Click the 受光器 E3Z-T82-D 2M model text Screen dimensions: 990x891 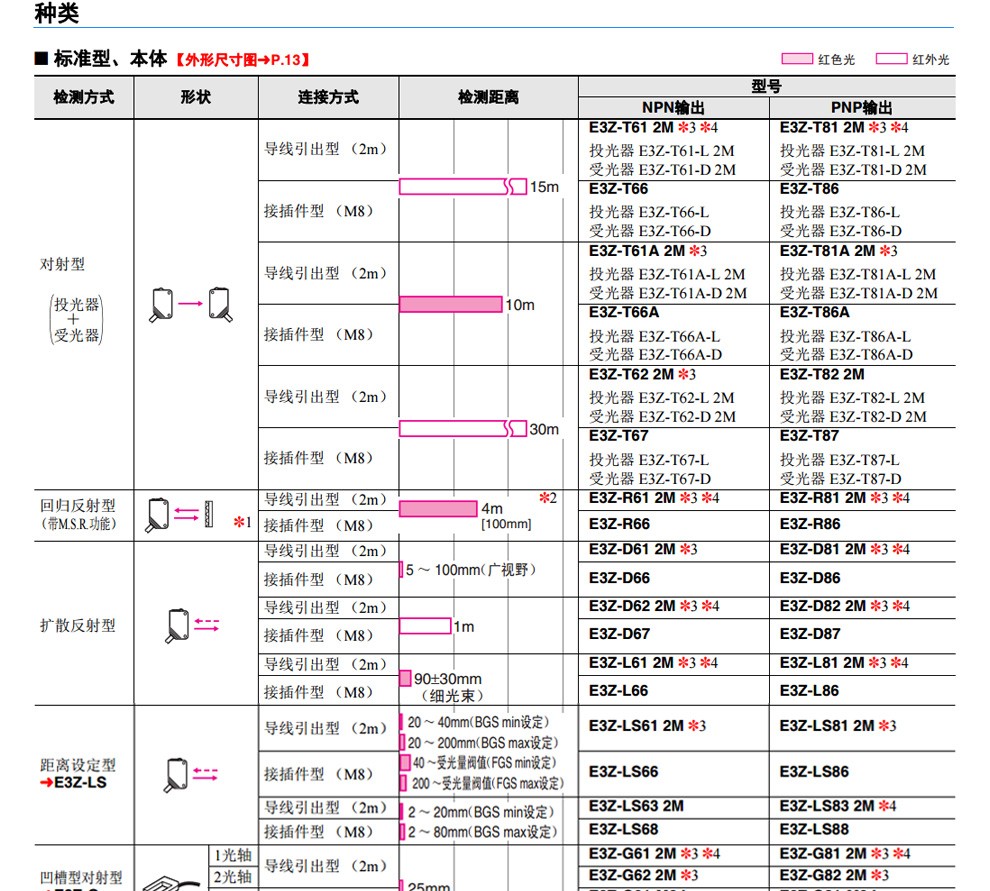(853, 417)
